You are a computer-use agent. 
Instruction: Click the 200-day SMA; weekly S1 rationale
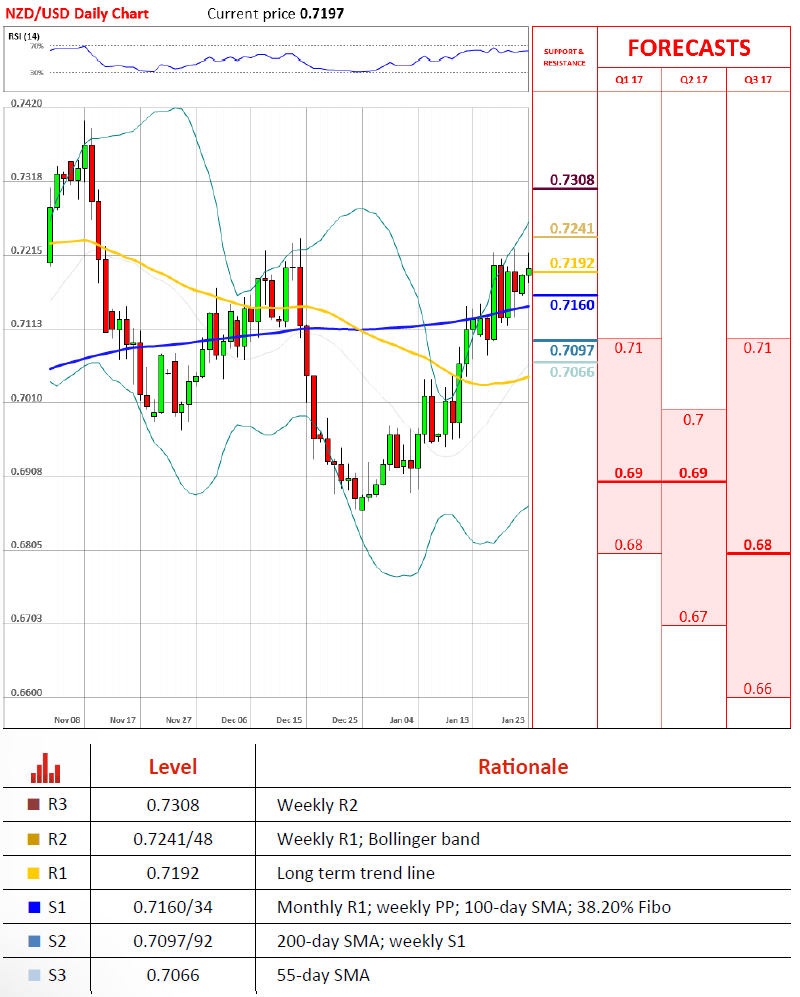(371, 942)
